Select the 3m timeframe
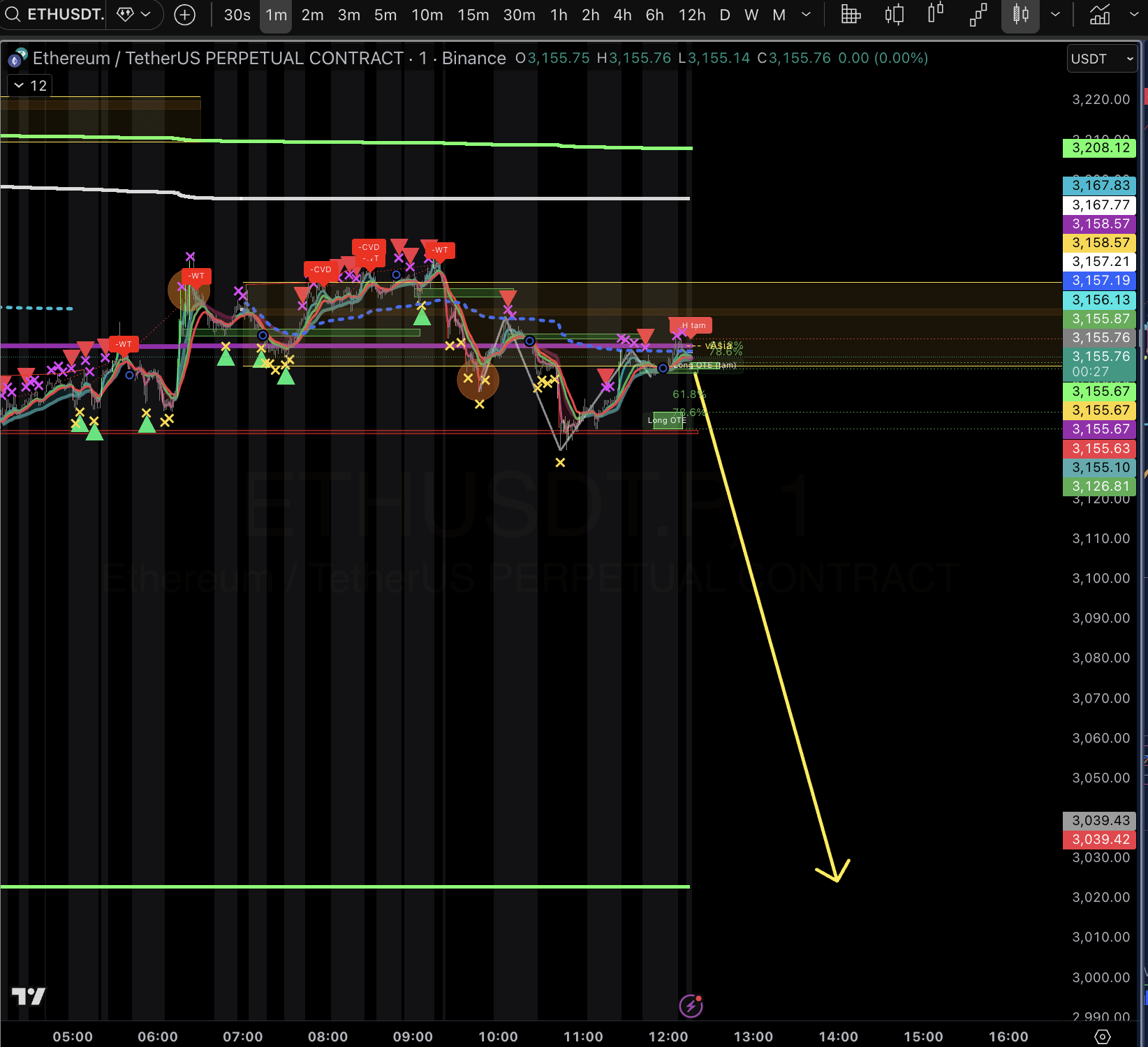Viewport: 1148px width, 1047px height. (x=348, y=15)
